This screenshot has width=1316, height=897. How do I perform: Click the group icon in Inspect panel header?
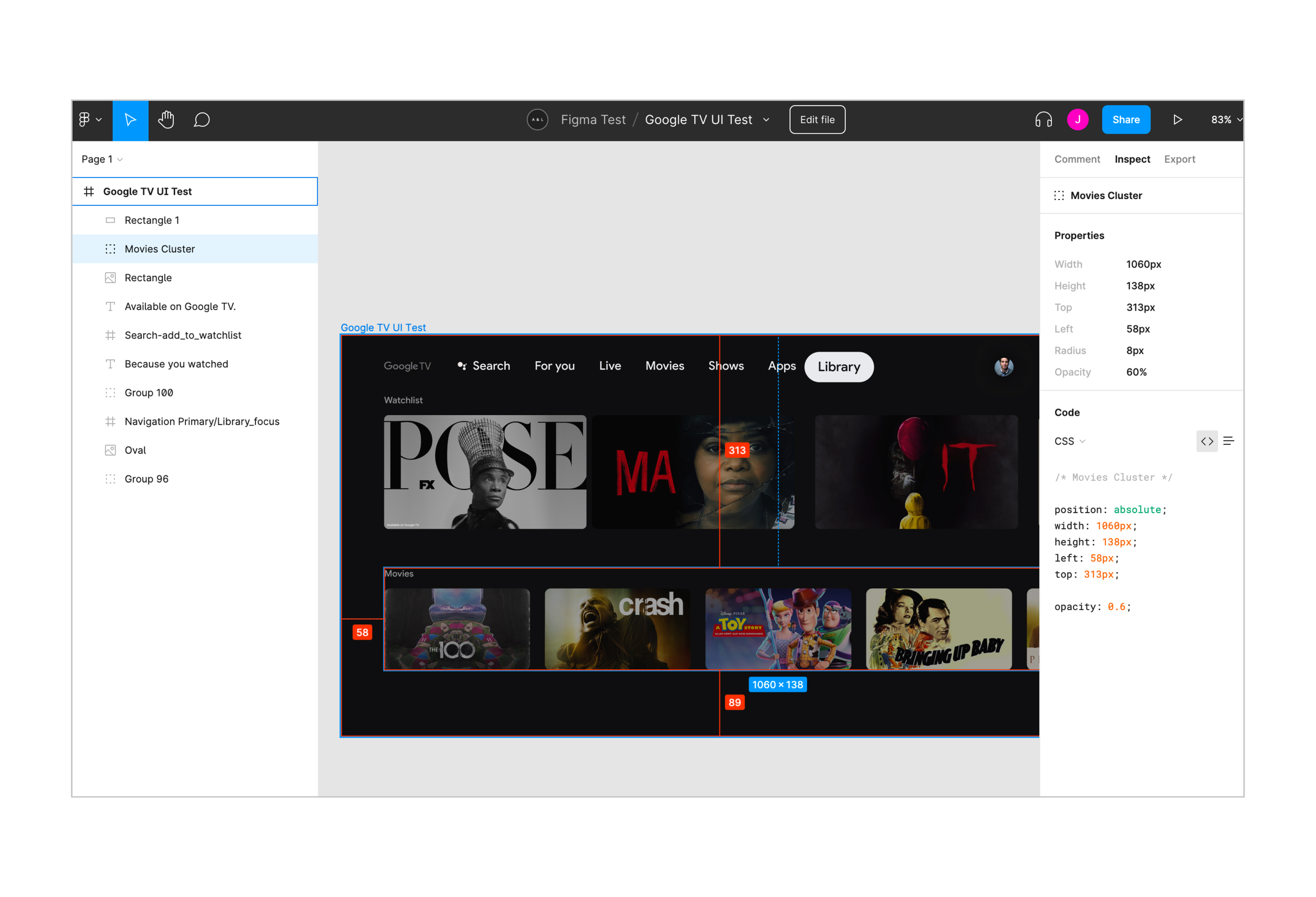click(1059, 195)
